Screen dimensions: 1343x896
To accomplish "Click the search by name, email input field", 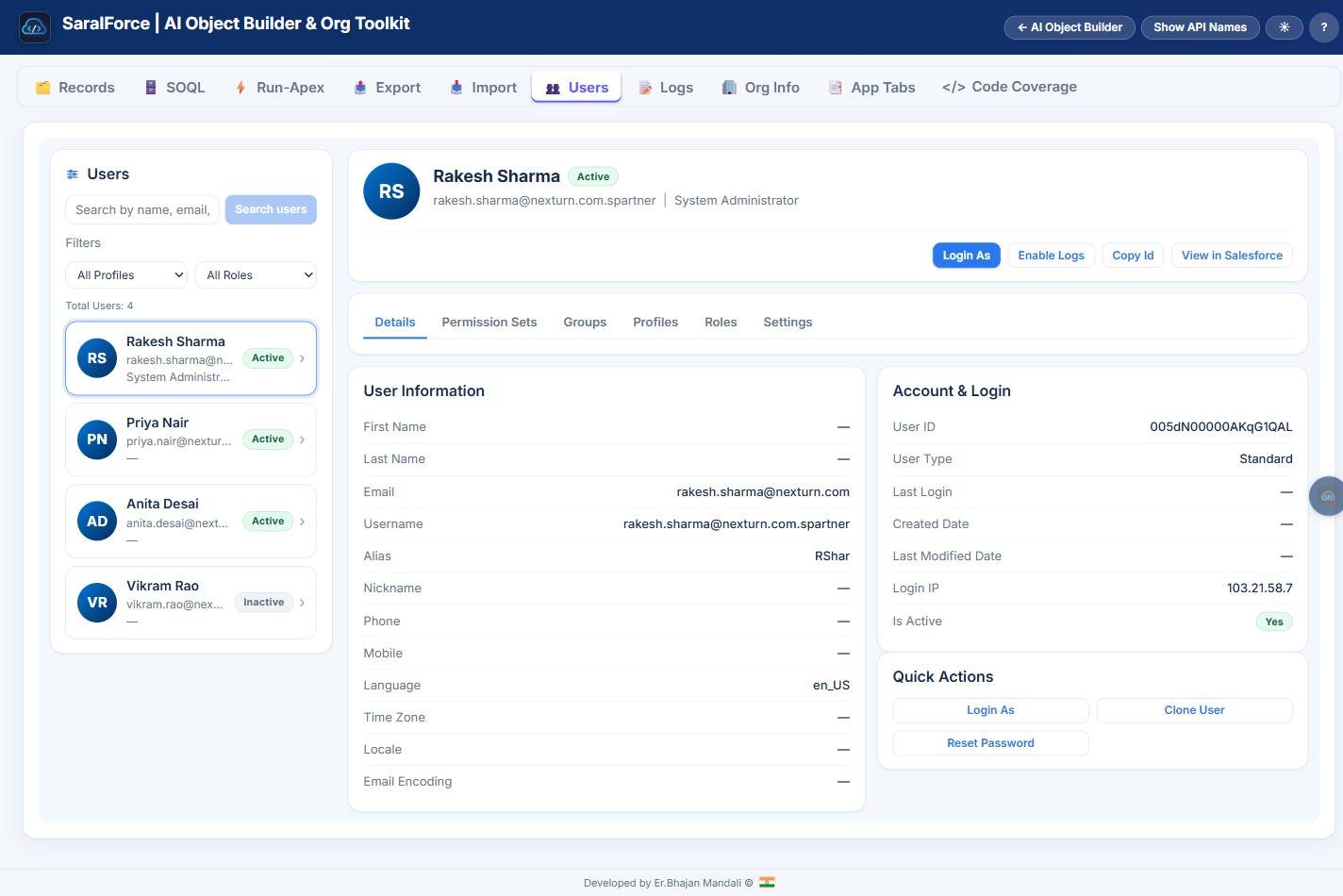I will coord(142,209).
